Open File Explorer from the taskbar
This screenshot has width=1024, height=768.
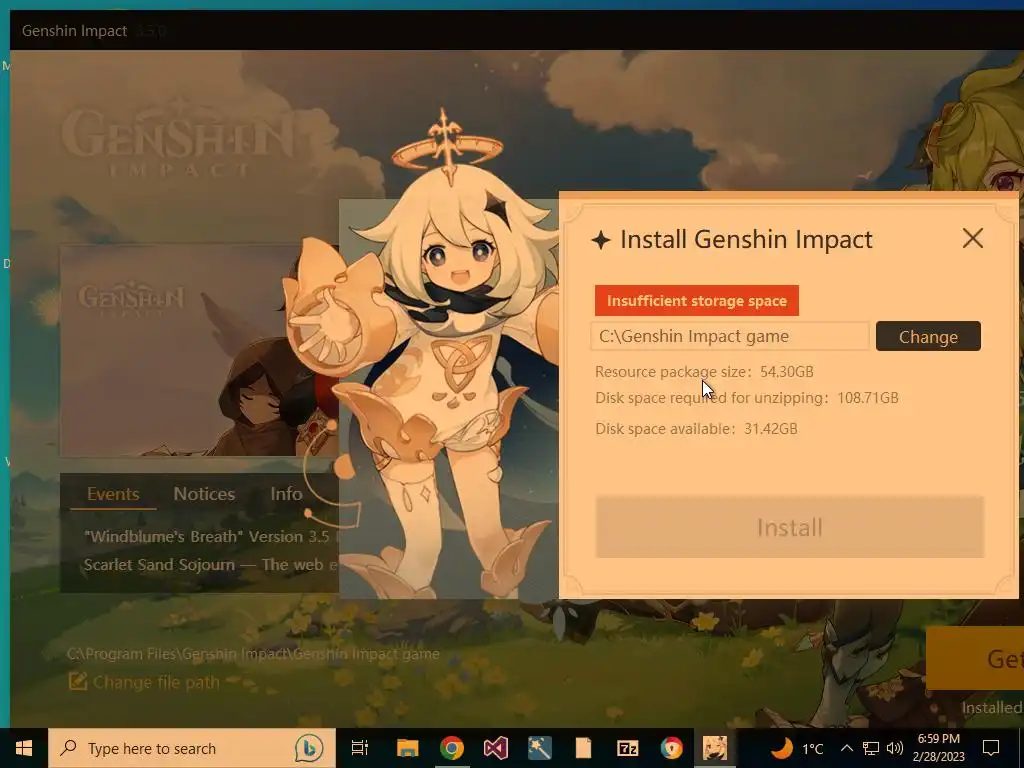pos(408,748)
